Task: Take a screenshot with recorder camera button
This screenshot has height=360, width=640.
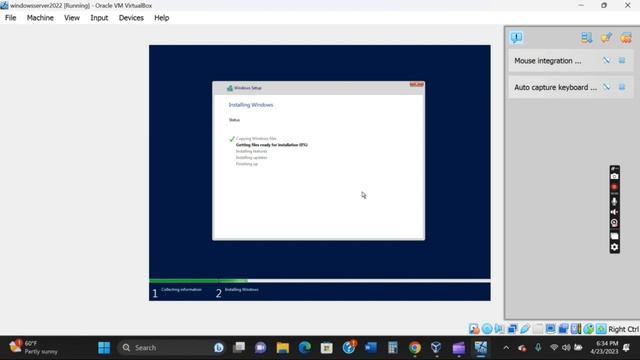Action: click(614, 176)
